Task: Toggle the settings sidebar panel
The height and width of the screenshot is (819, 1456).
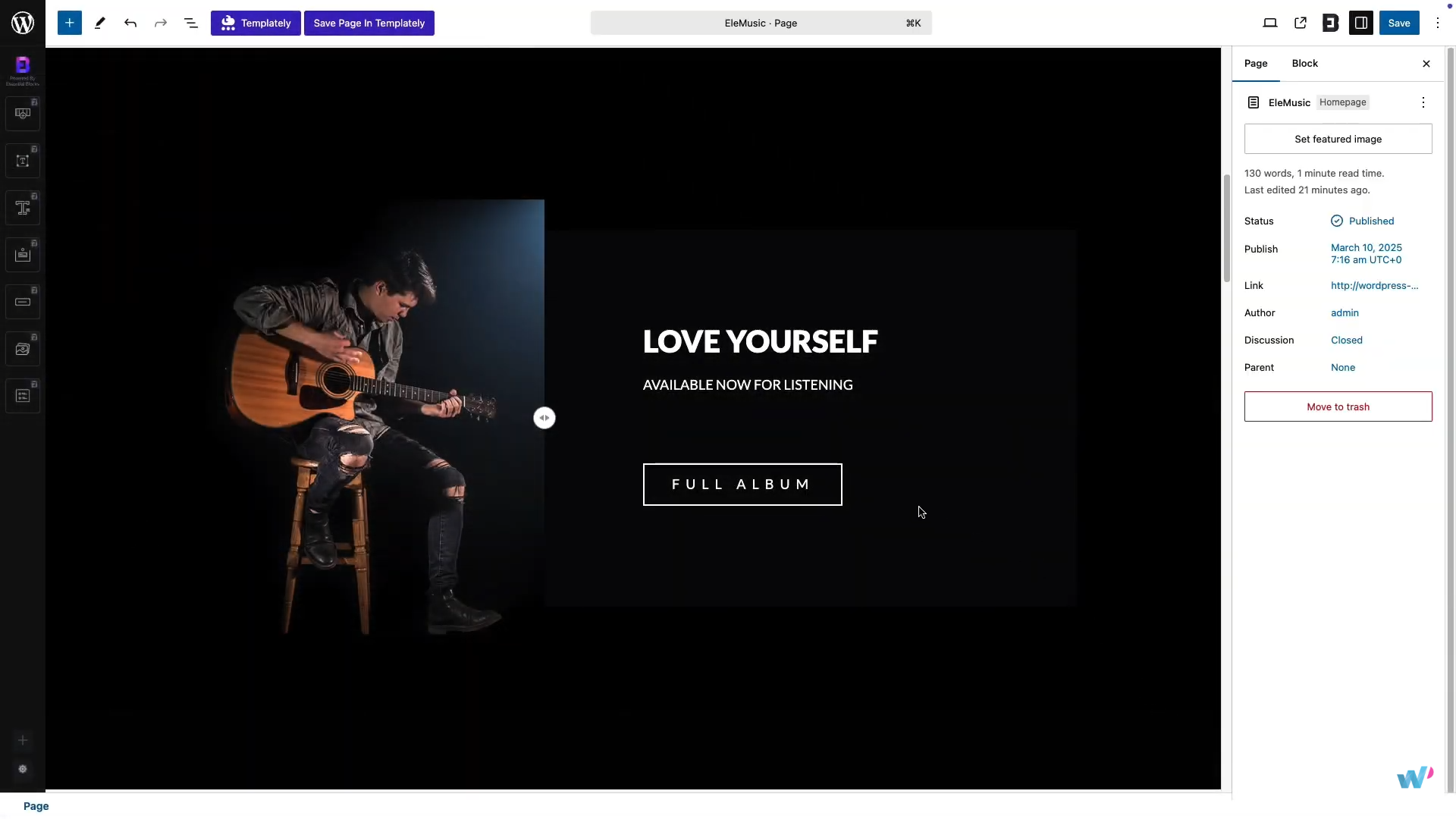Action: (x=1361, y=23)
